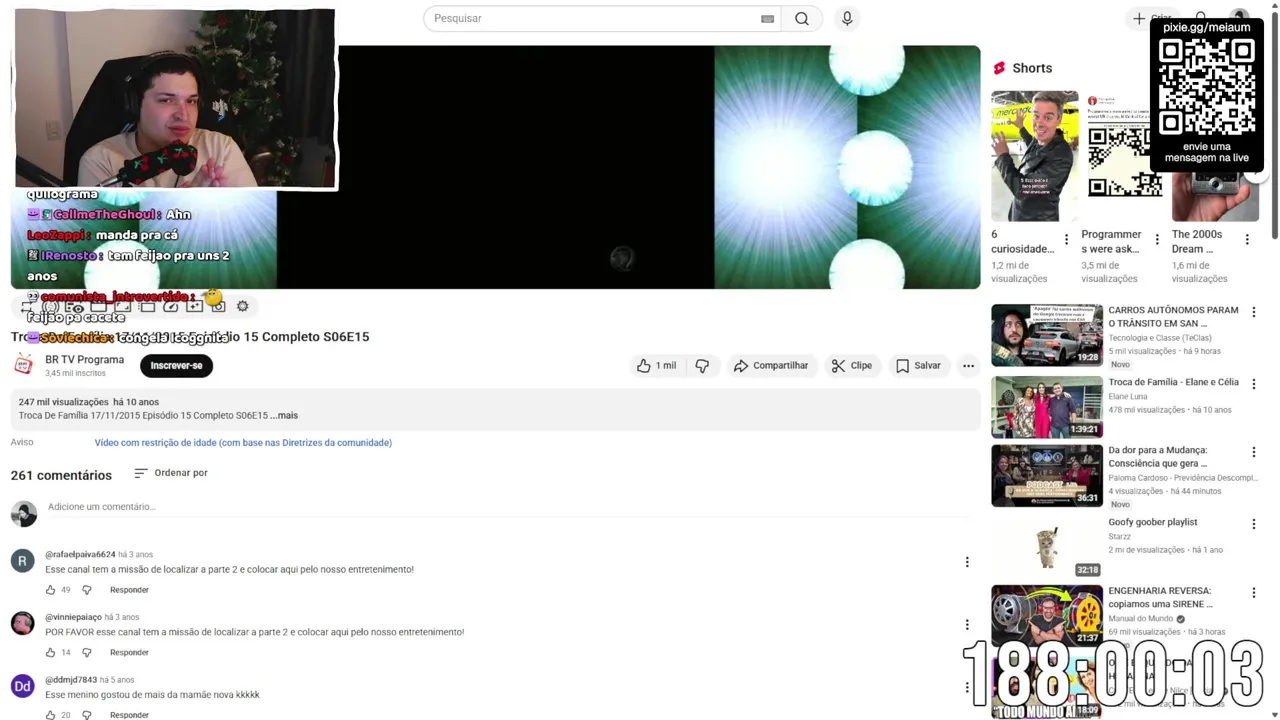This screenshot has width=1280, height=720.
Task: Click the search magnifier button
Action: pyautogui.click(x=802, y=18)
